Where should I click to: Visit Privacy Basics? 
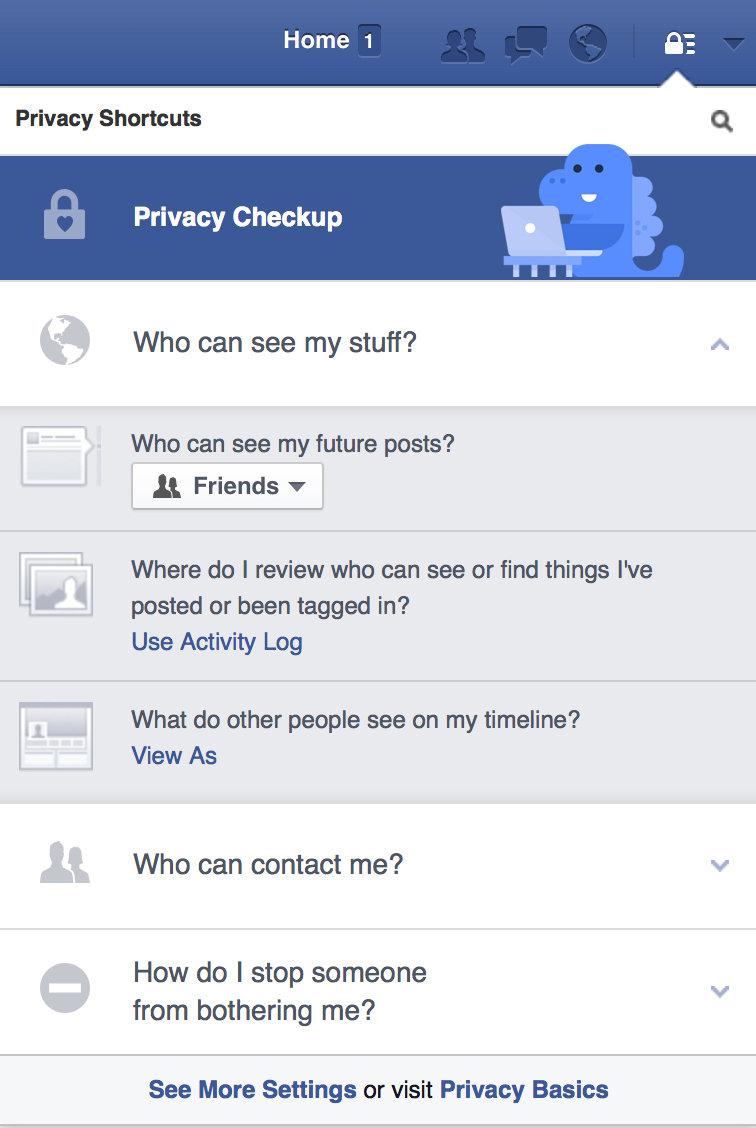tap(522, 1090)
